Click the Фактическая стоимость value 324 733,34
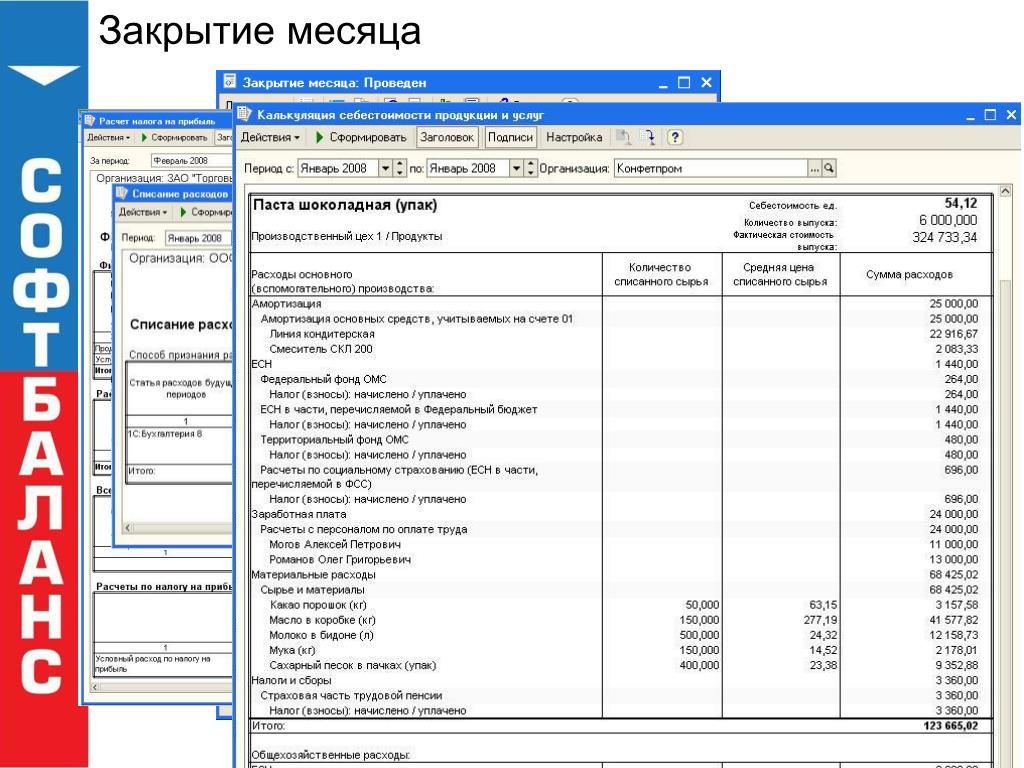Viewport: 1024px width, 768px height. [x=944, y=237]
